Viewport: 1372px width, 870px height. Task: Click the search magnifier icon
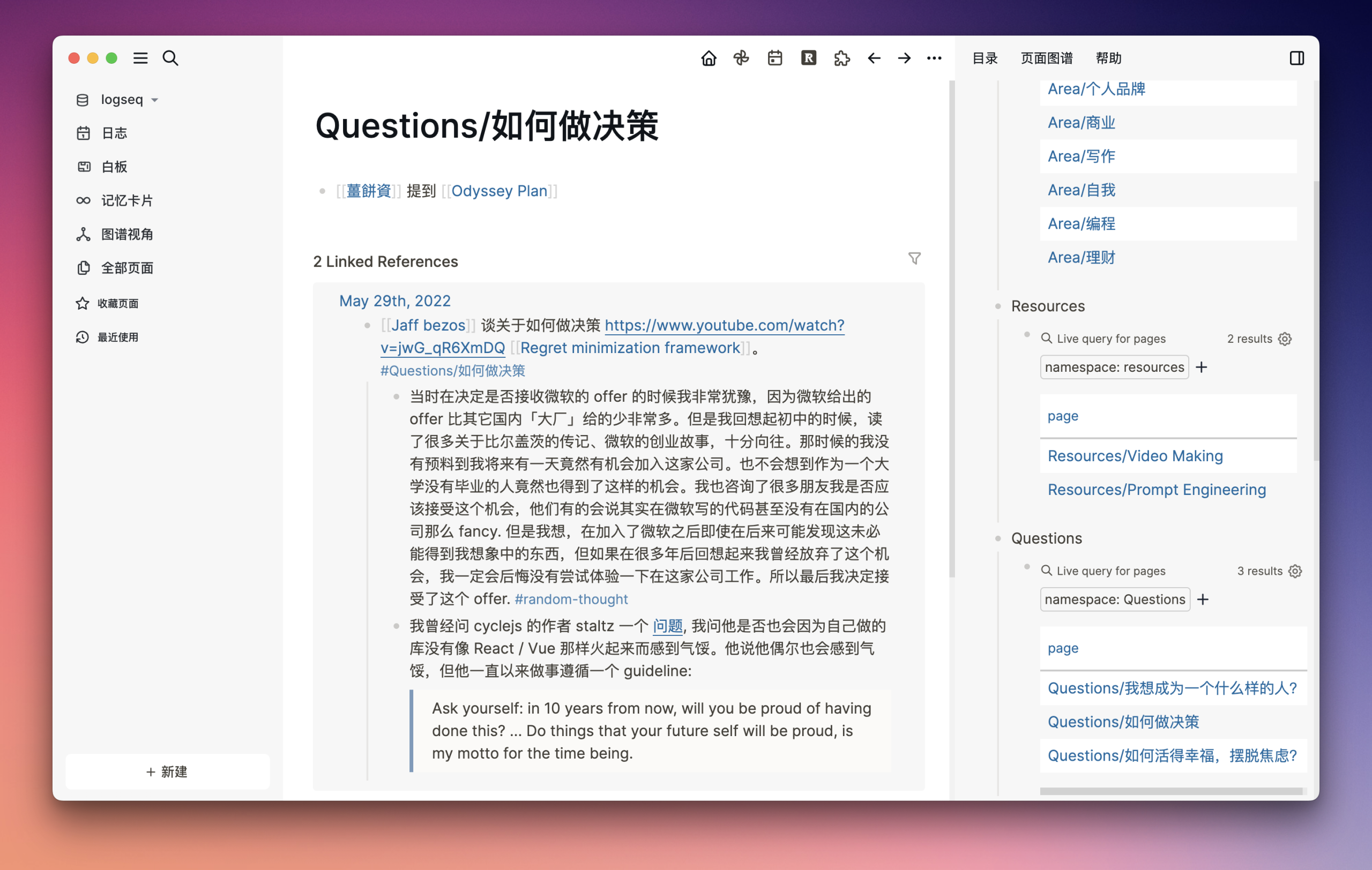tap(170, 58)
